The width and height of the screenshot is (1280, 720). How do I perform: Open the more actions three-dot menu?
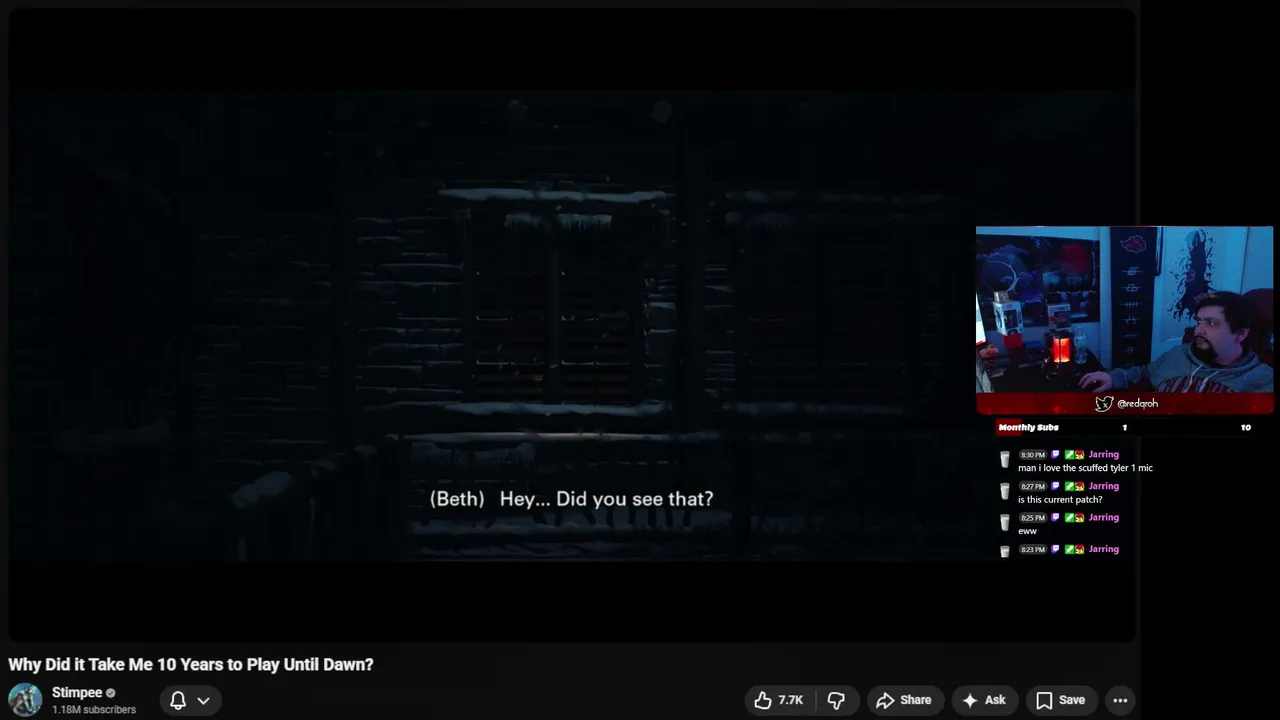click(1120, 700)
